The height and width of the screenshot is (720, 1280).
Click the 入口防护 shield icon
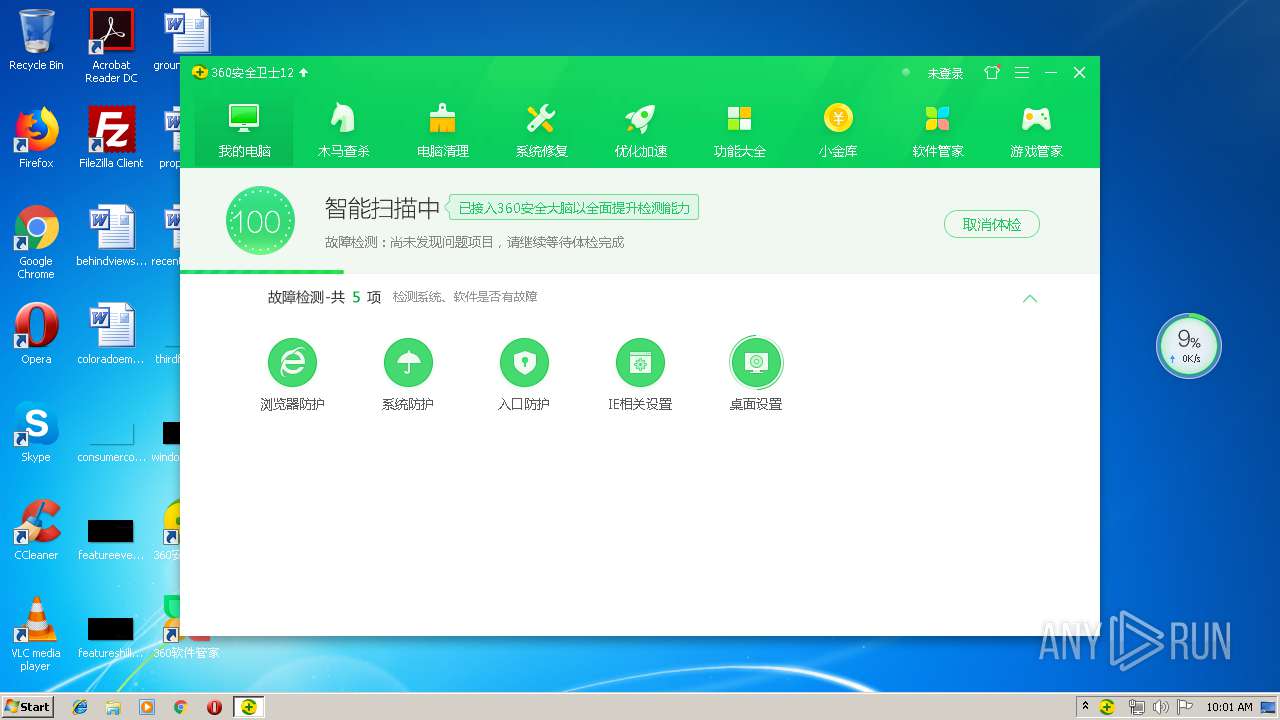(x=524, y=362)
